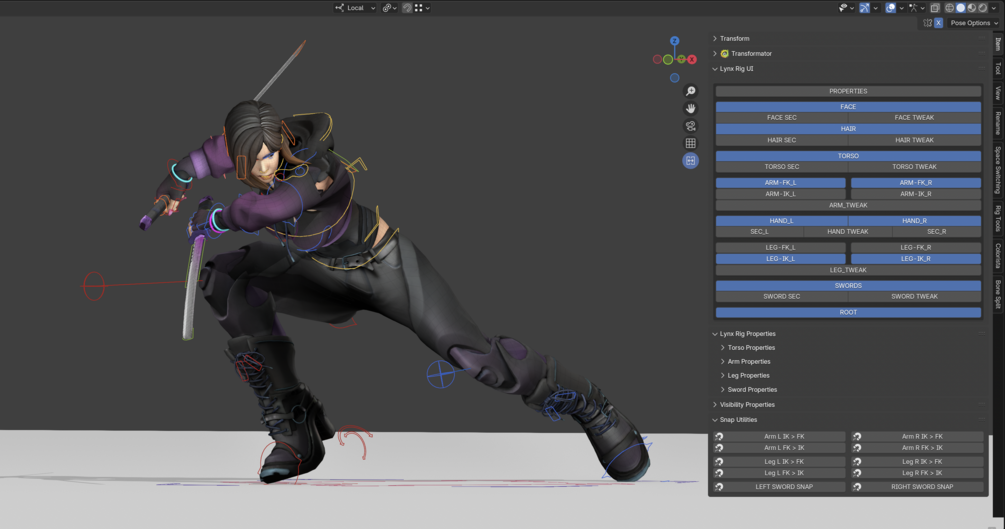Open the Local transform orientation dropdown
Screen dimensions: 1005x529
pos(354,8)
